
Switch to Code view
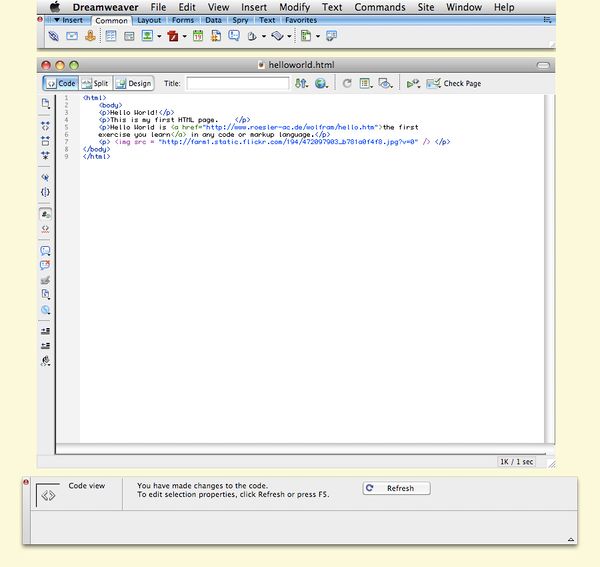pos(61,84)
